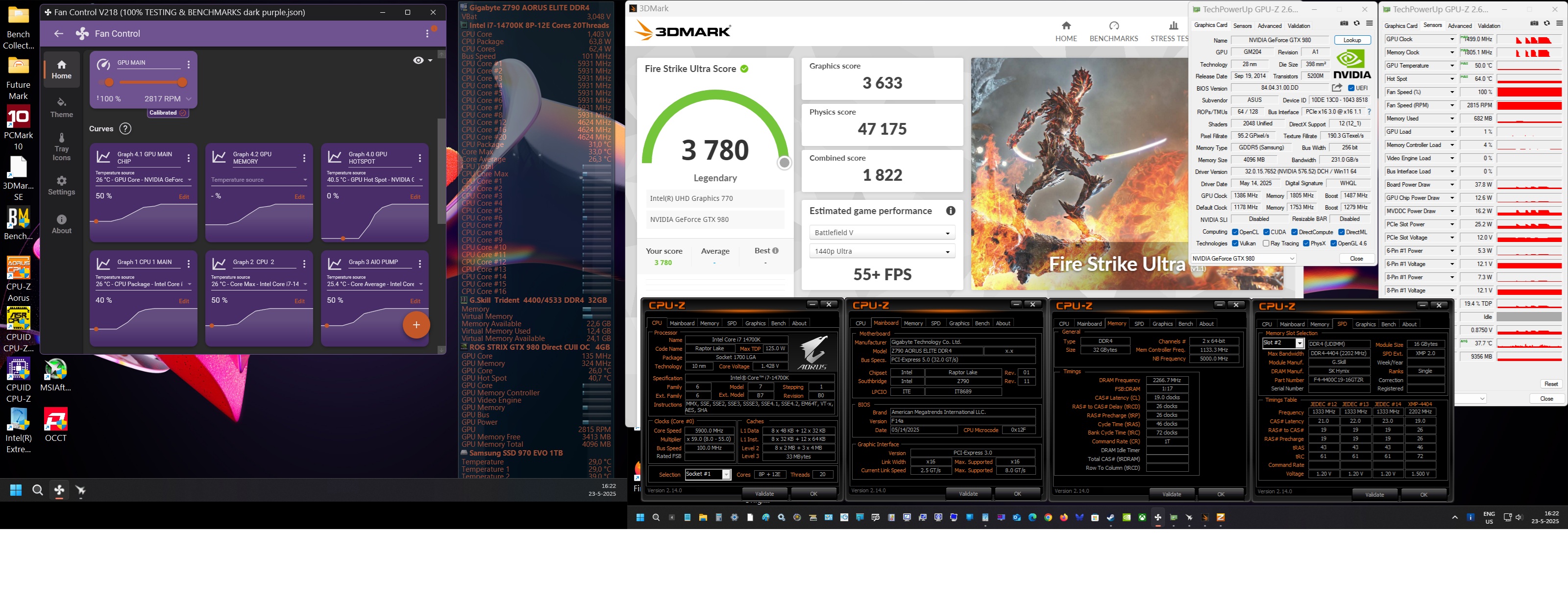Open Steam from the taskbar
The width and height of the screenshot is (1568, 604).
1111,517
